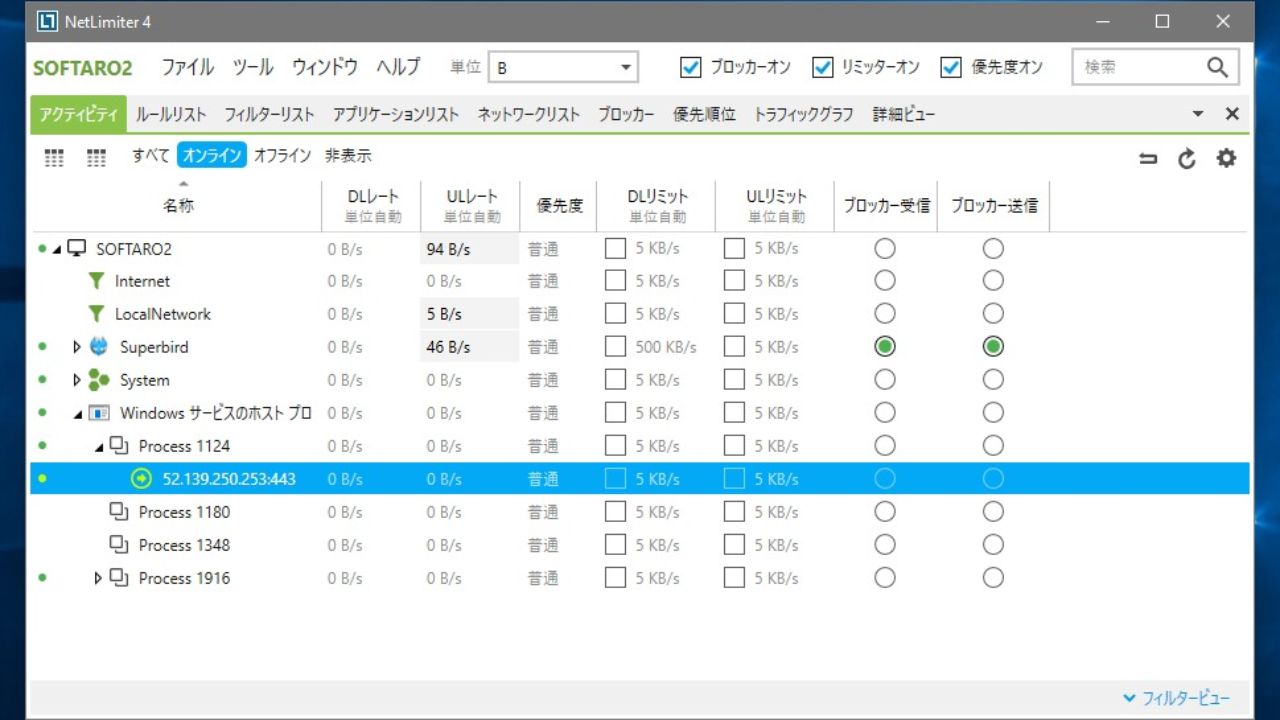Click the Process 1124 icon
The height and width of the screenshot is (720, 1280).
coord(119,446)
